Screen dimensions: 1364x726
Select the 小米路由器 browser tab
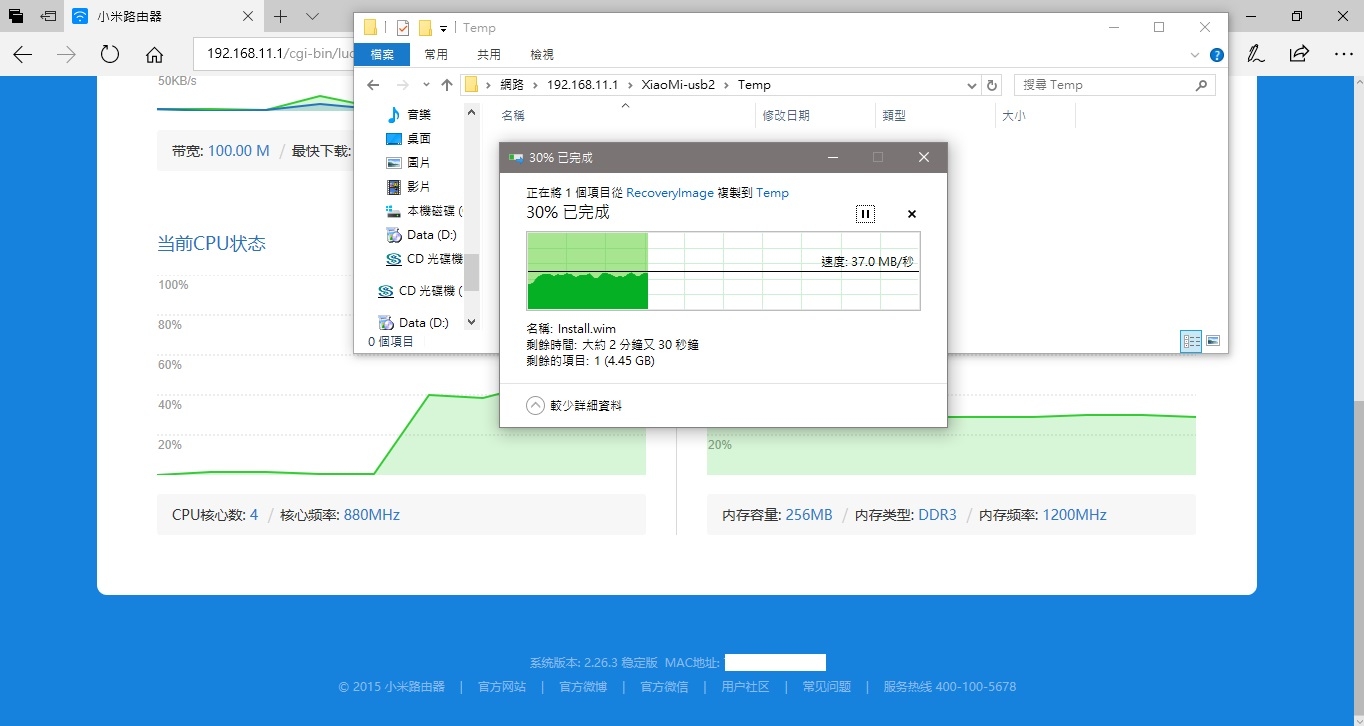tap(164, 17)
